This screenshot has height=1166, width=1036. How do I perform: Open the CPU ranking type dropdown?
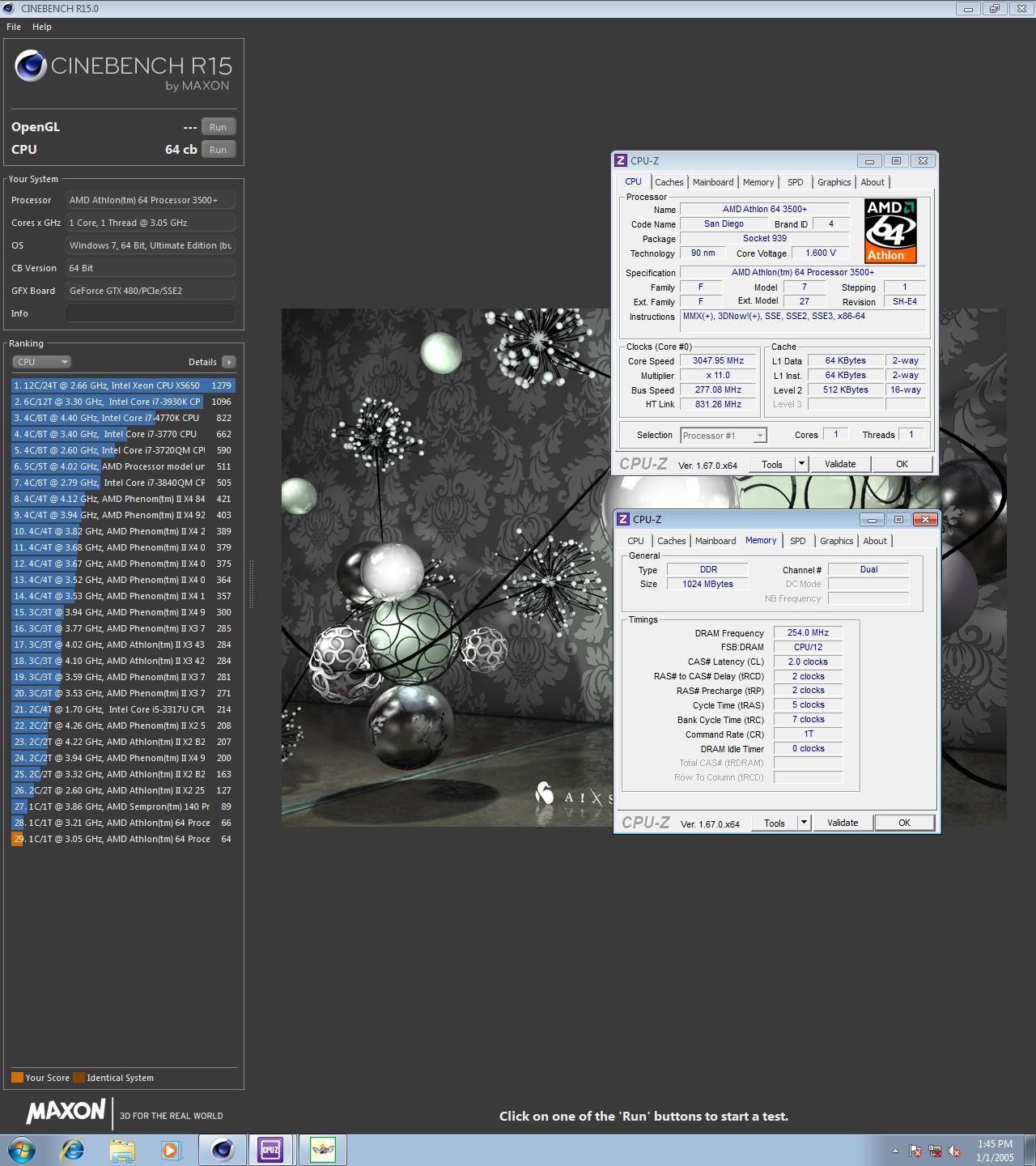tap(41, 362)
